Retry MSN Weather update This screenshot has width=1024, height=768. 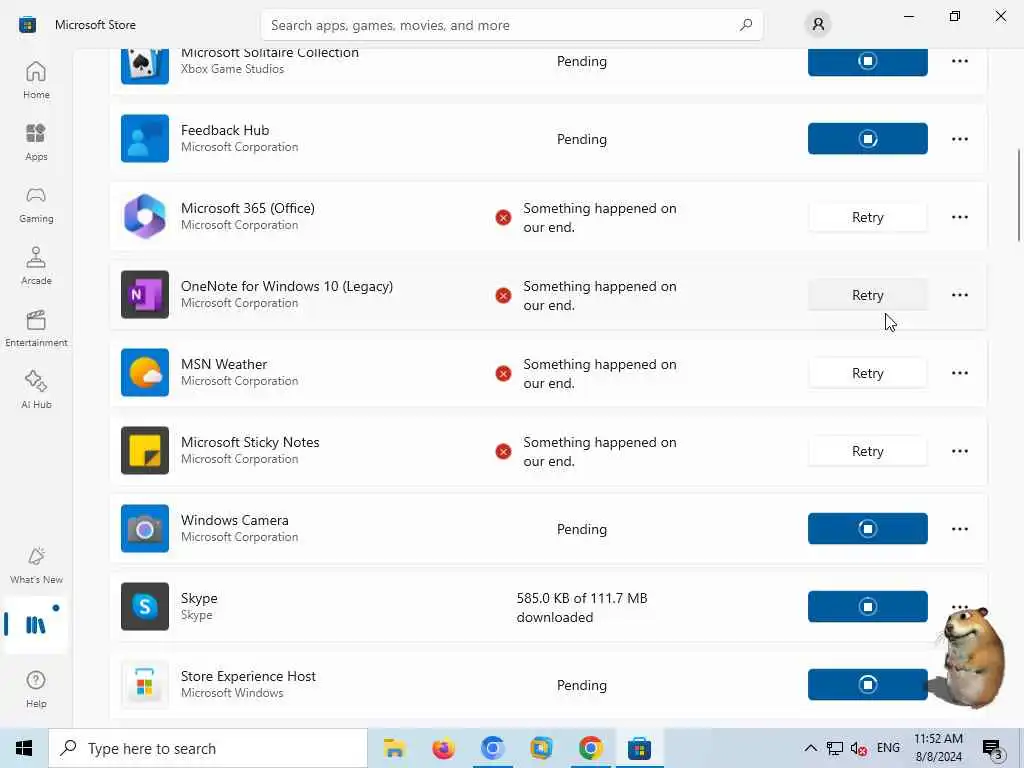pos(867,373)
